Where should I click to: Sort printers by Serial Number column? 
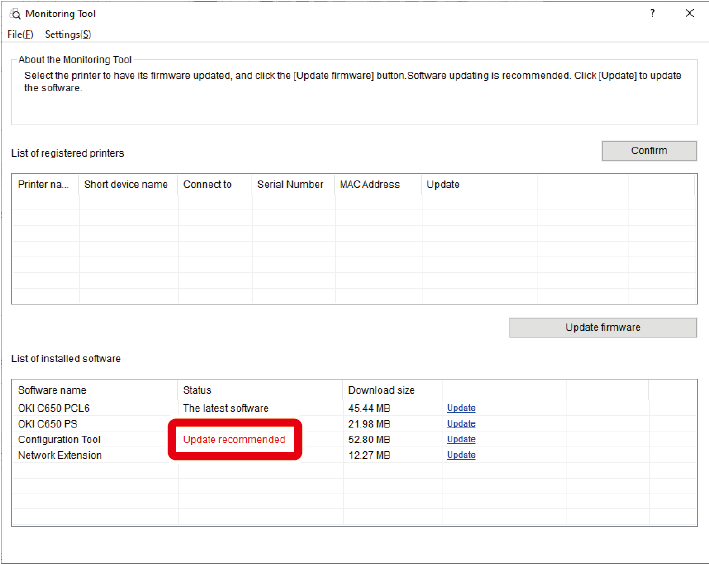coord(290,184)
